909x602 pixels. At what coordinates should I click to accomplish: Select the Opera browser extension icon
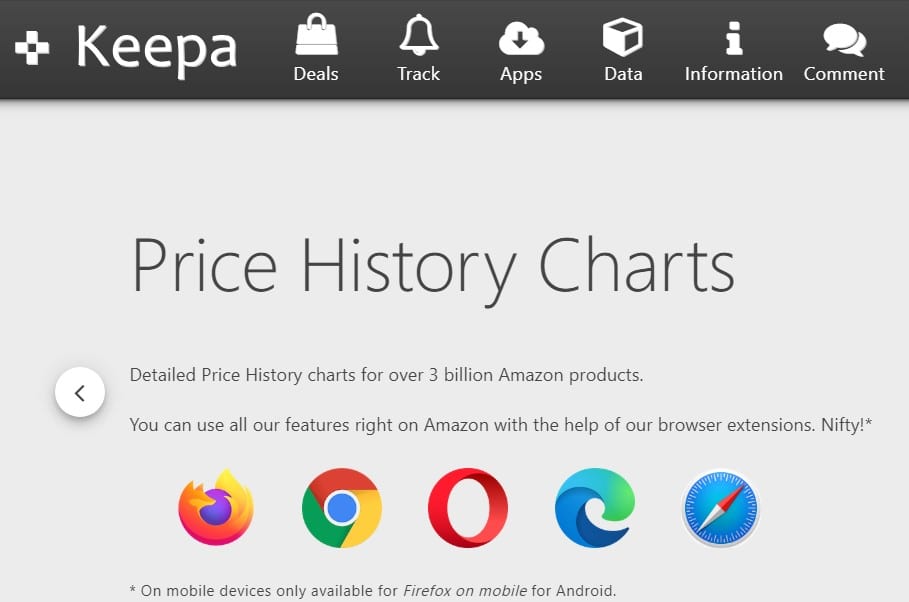point(468,507)
